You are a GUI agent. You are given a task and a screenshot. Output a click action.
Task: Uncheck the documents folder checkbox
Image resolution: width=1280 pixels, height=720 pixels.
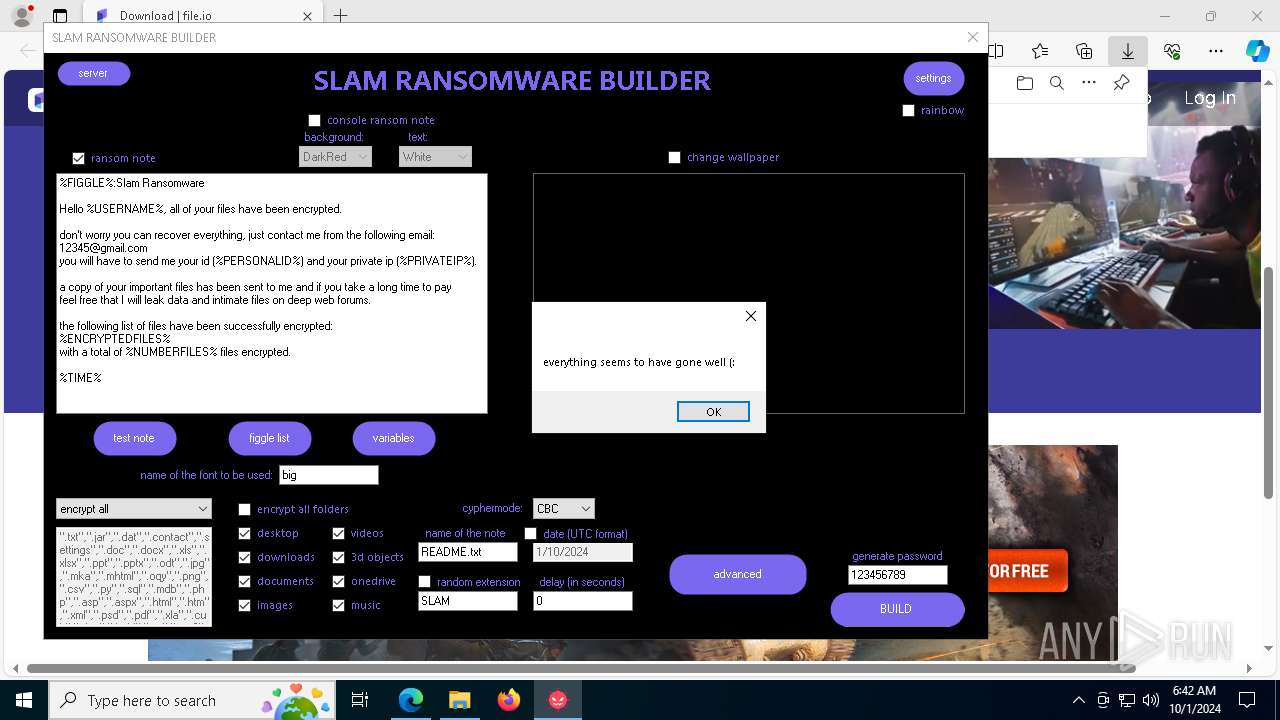coord(244,581)
